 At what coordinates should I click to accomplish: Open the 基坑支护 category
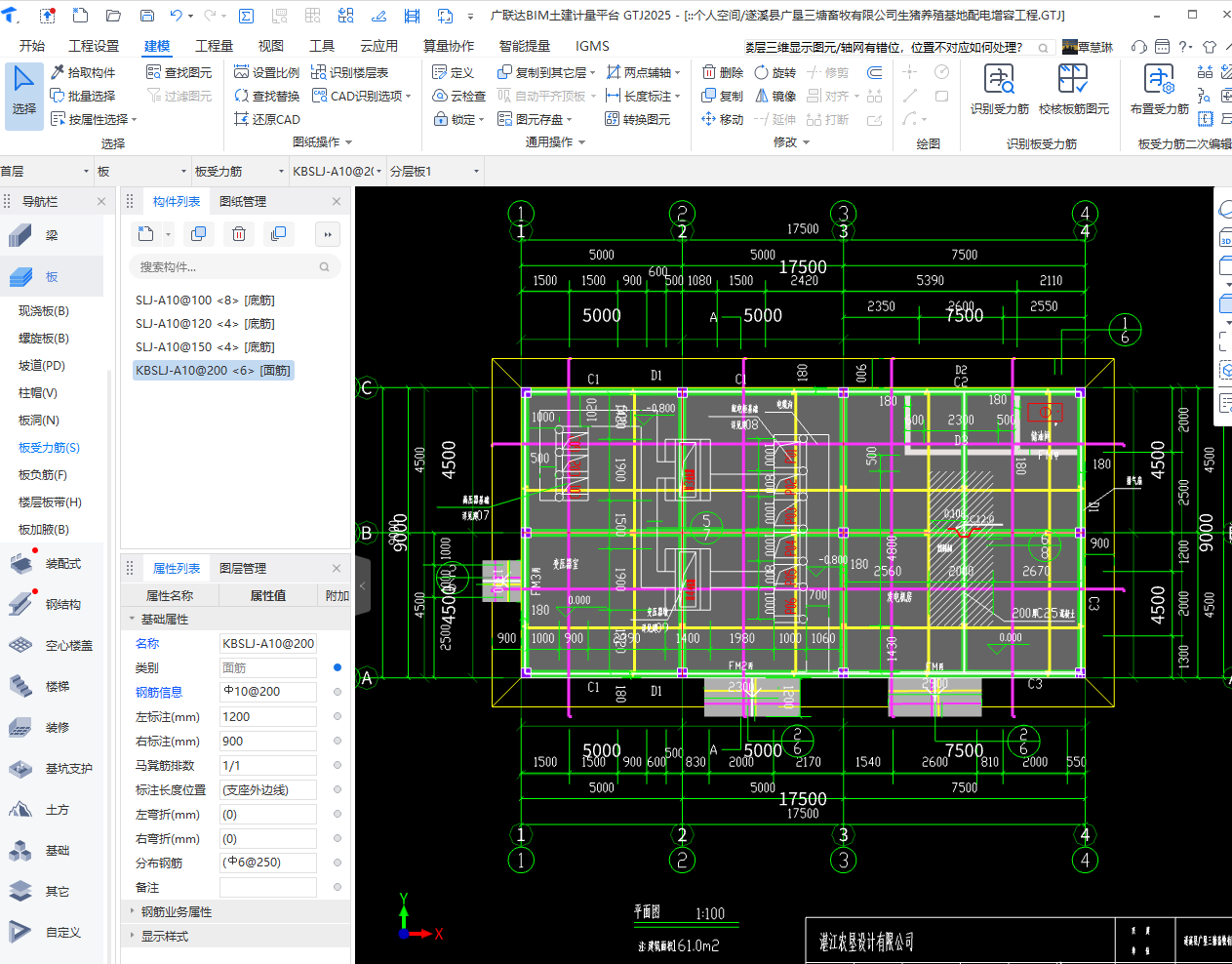[52, 769]
